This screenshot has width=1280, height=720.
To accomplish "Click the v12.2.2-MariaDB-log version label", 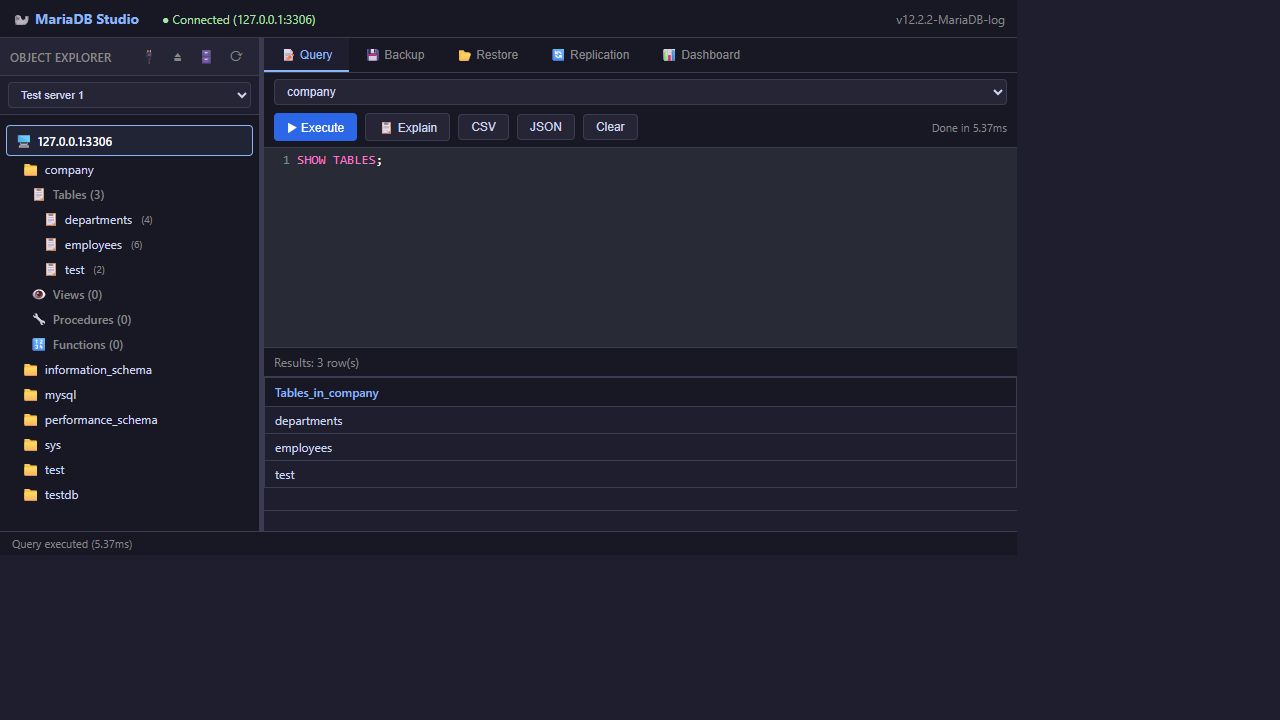I will coord(950,20).
